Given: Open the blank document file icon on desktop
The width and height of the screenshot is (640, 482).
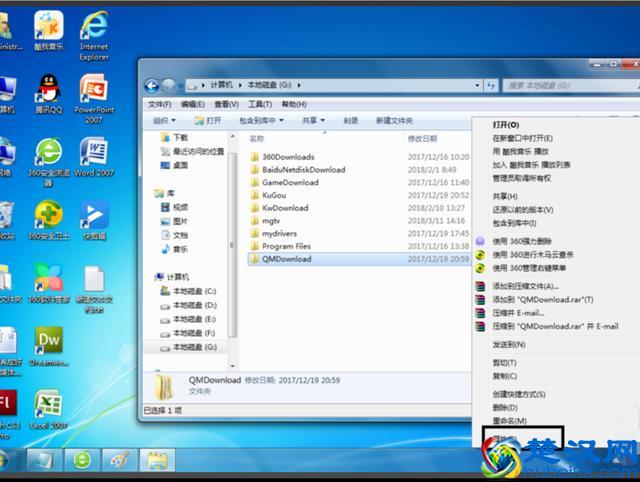Looking at the screenshot, I should [x=94, y=289].
